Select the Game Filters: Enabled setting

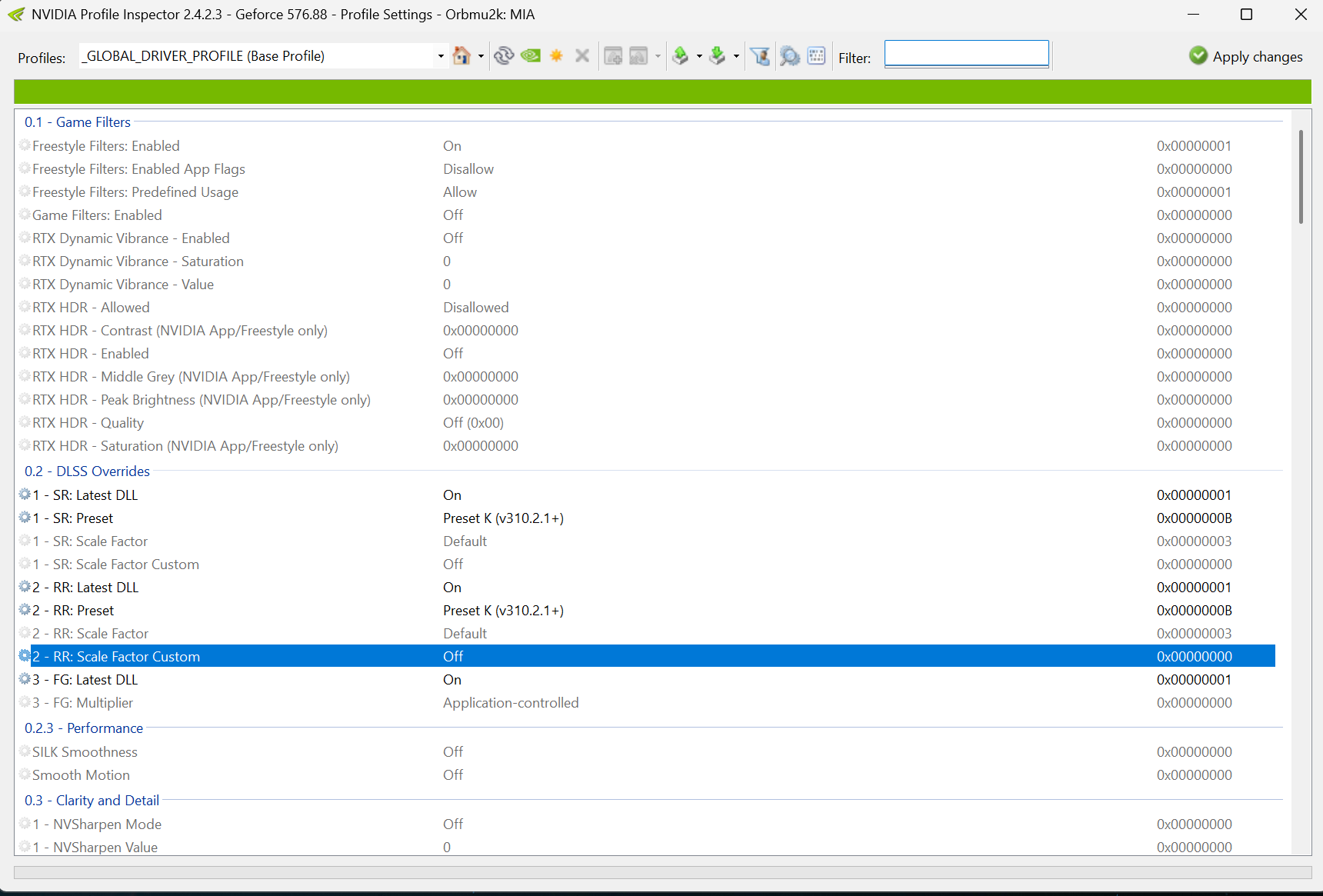(x=646, y=215)
